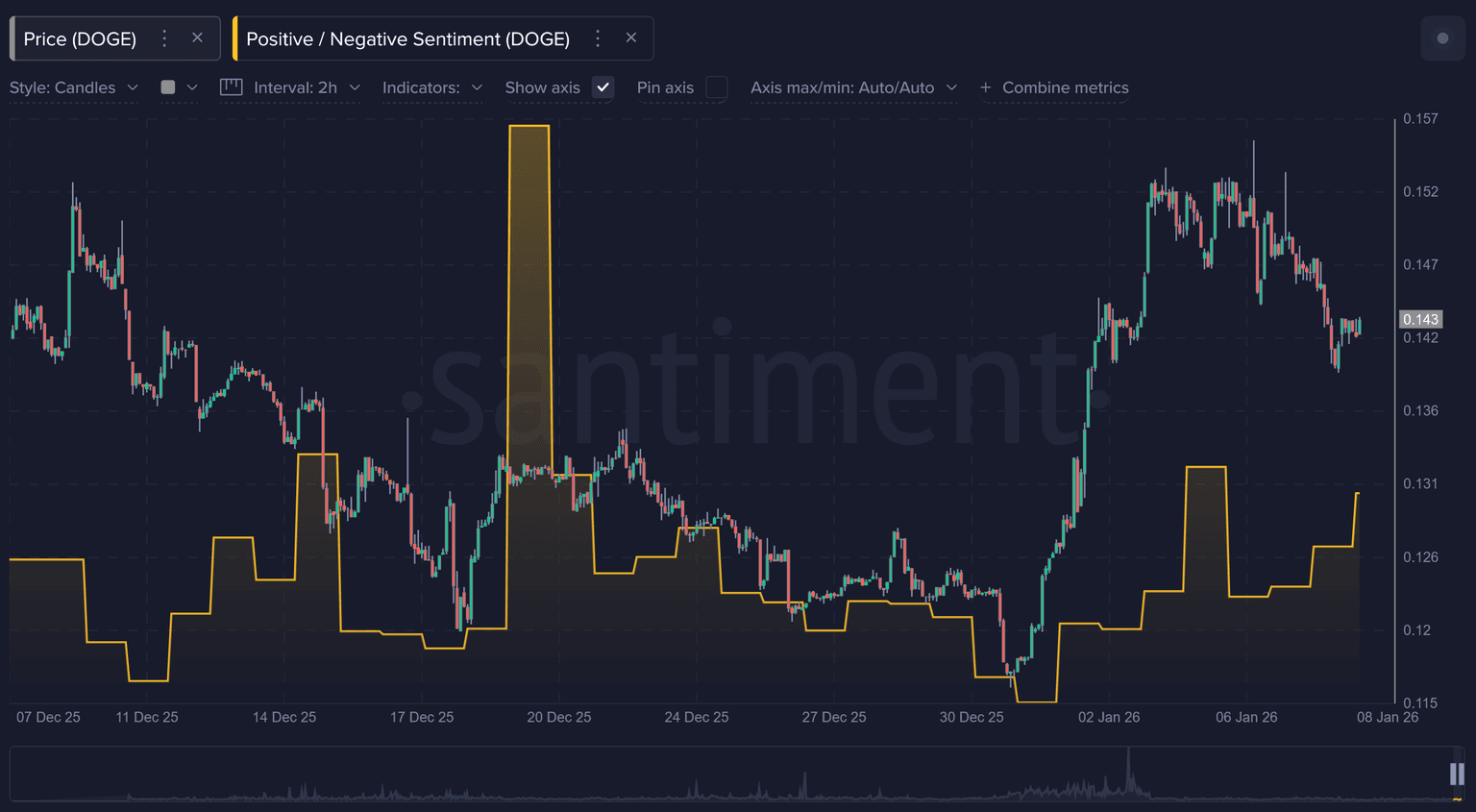Click the pause handle on the bottom navigator

pos(1457,774)
